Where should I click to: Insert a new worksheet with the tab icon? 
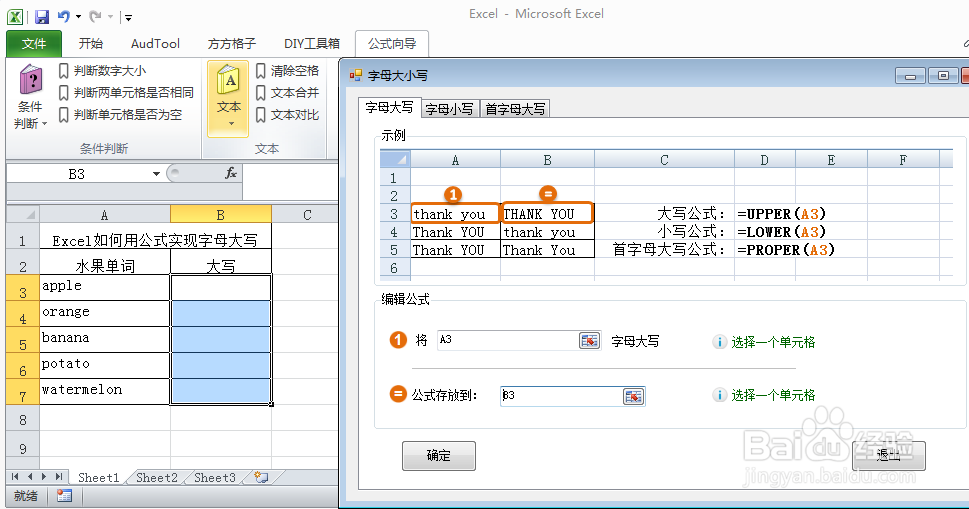[x=261, y=477]
